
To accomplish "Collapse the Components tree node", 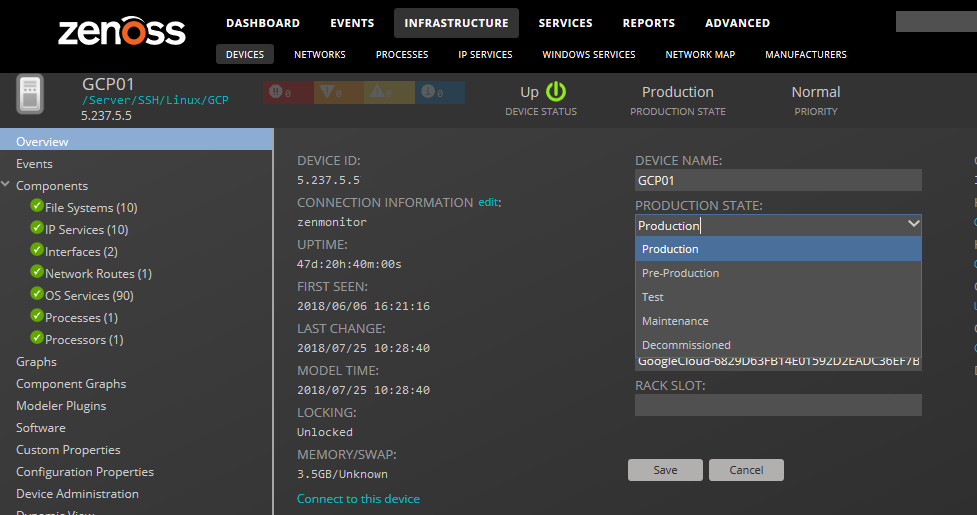I will click(6, 184).
